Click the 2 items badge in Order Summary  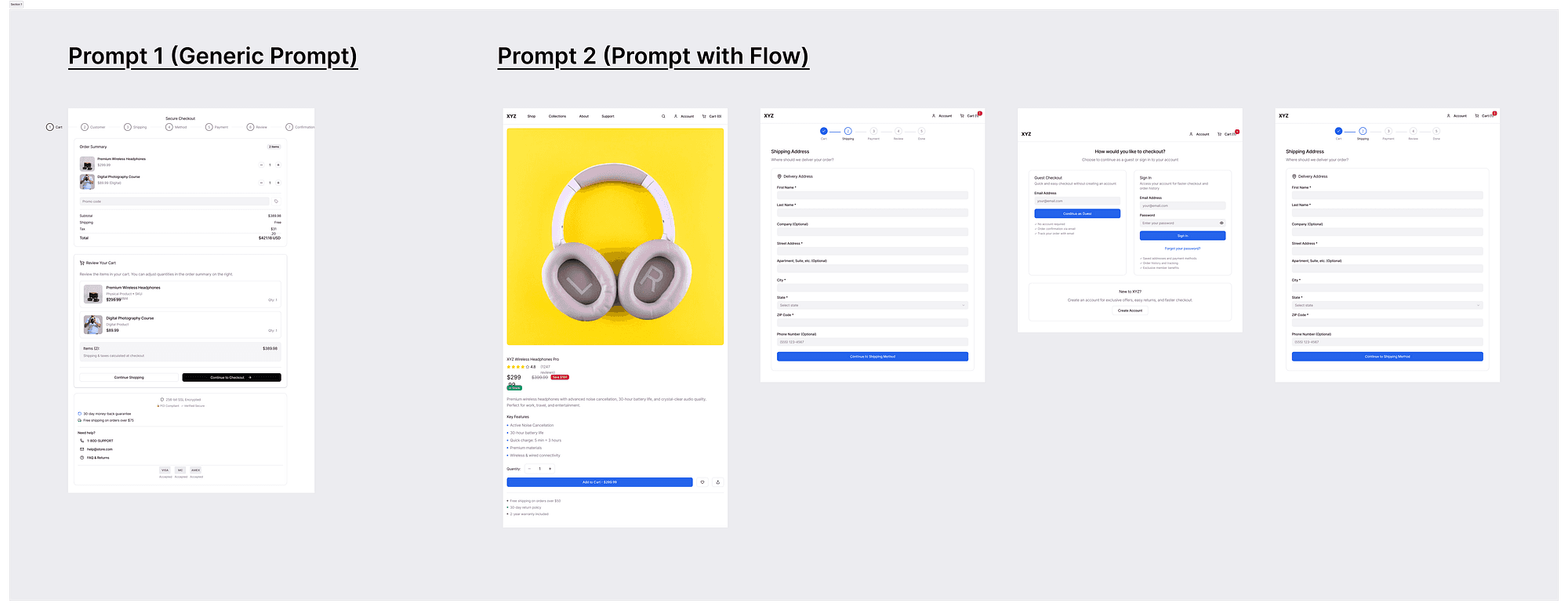pos(274,147)
